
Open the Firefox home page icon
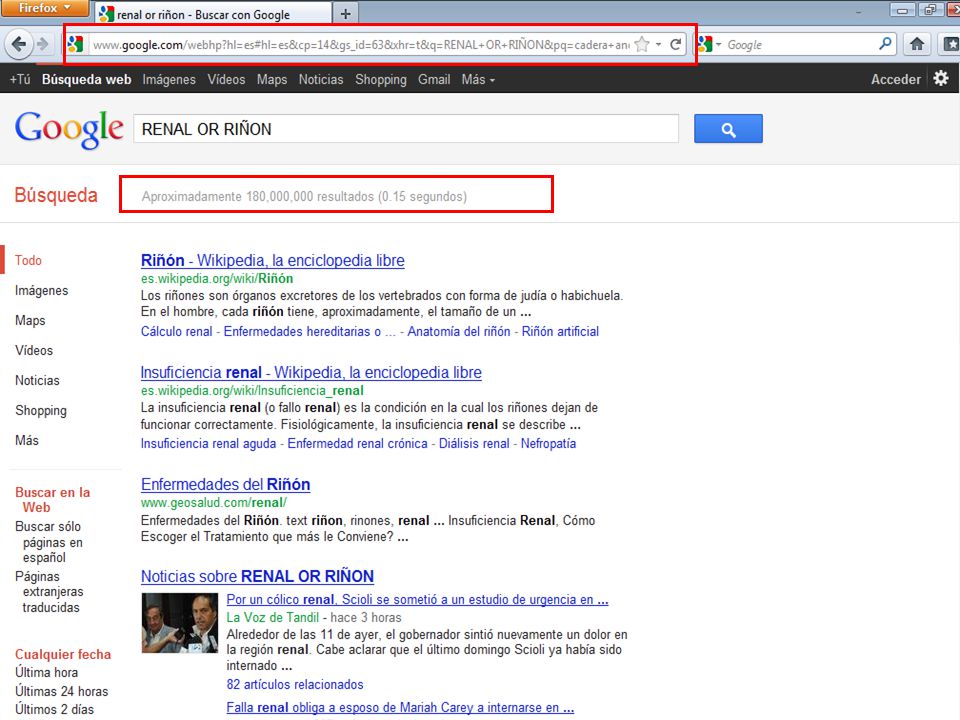[x=917, y=44]
